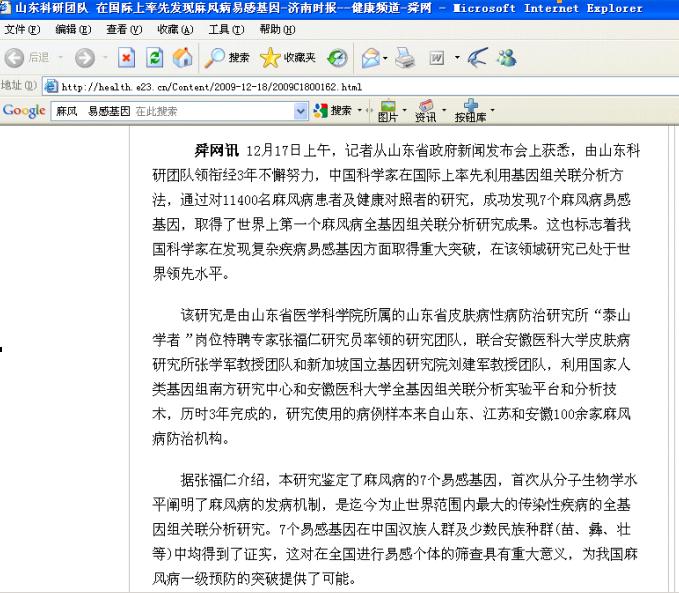Image resolution: width=679 pixels, height=593 pixels.
Task: Open the 收藏(A) menu
Action: click(x=175, y=29)
